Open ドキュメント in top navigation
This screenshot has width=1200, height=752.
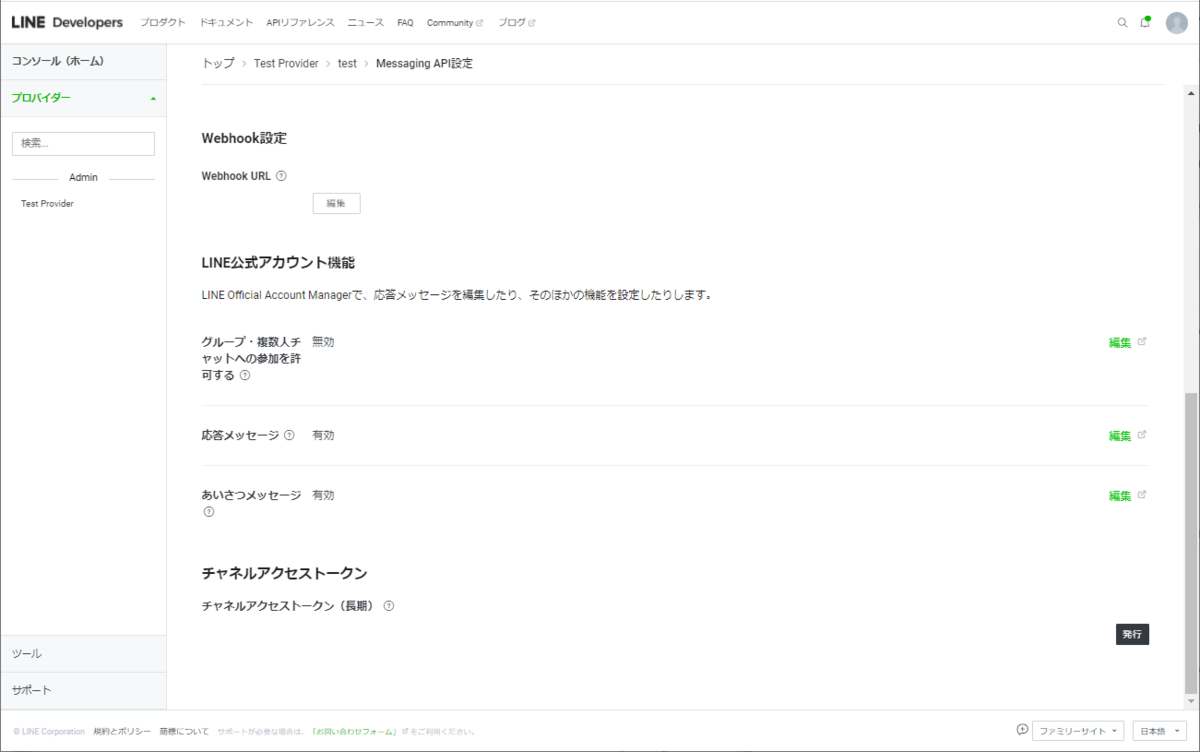click(x=226, y=22)
